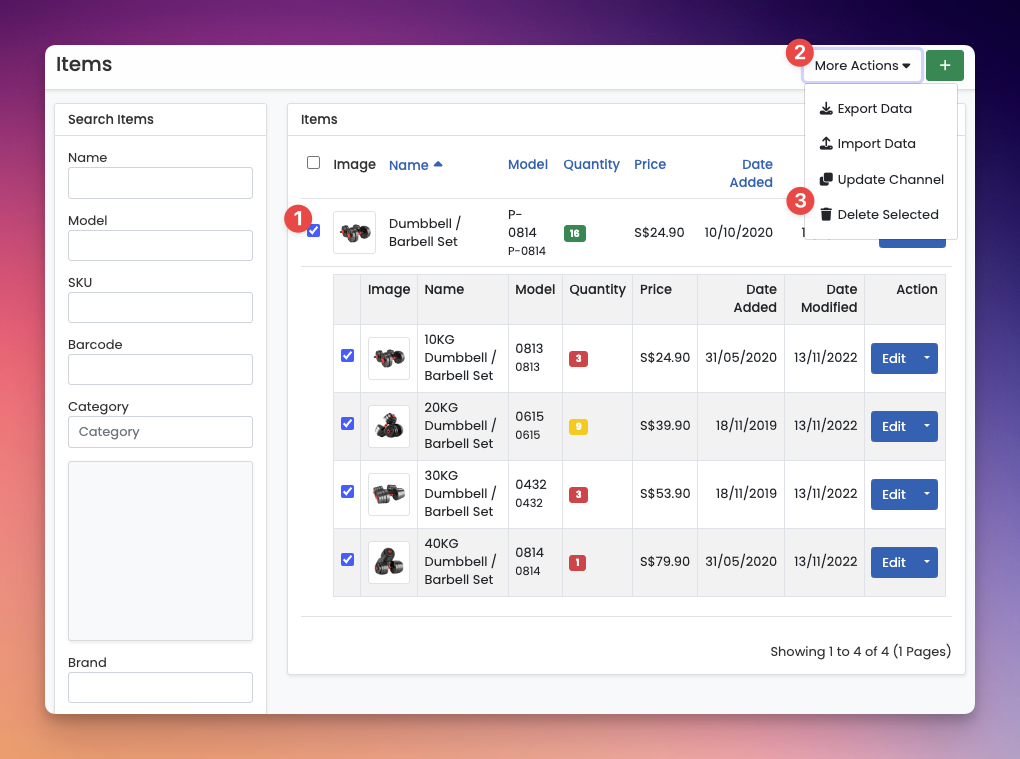
Task: Click into the SKU search field
Action: [160, 307]
